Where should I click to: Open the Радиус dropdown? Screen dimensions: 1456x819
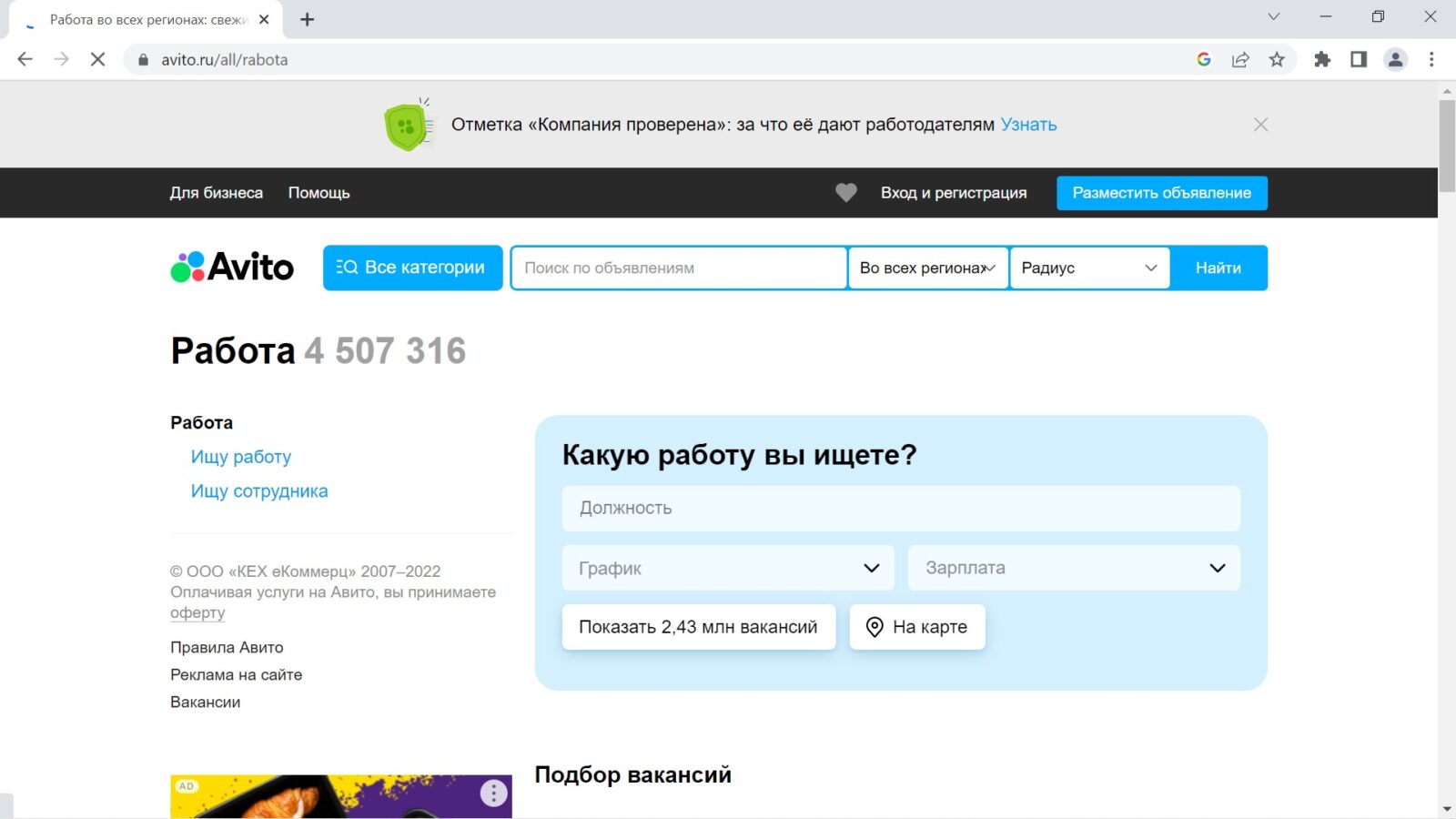tap(1089, 268)
